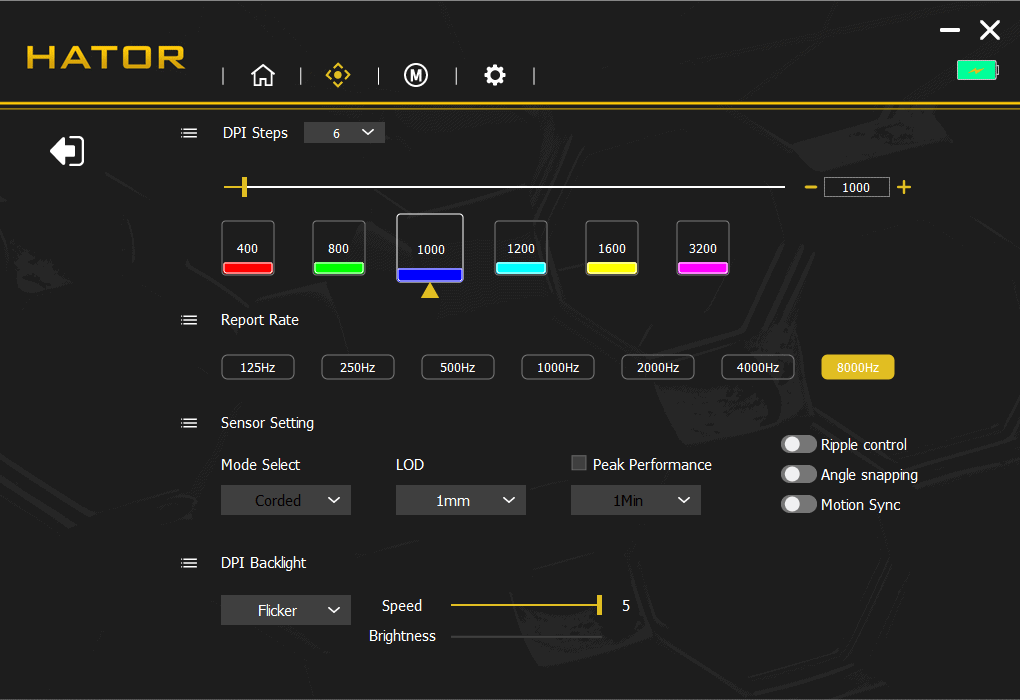Select the 4000Hz report rate
This screenshot has width=1020, height=700.
[758, 368]
